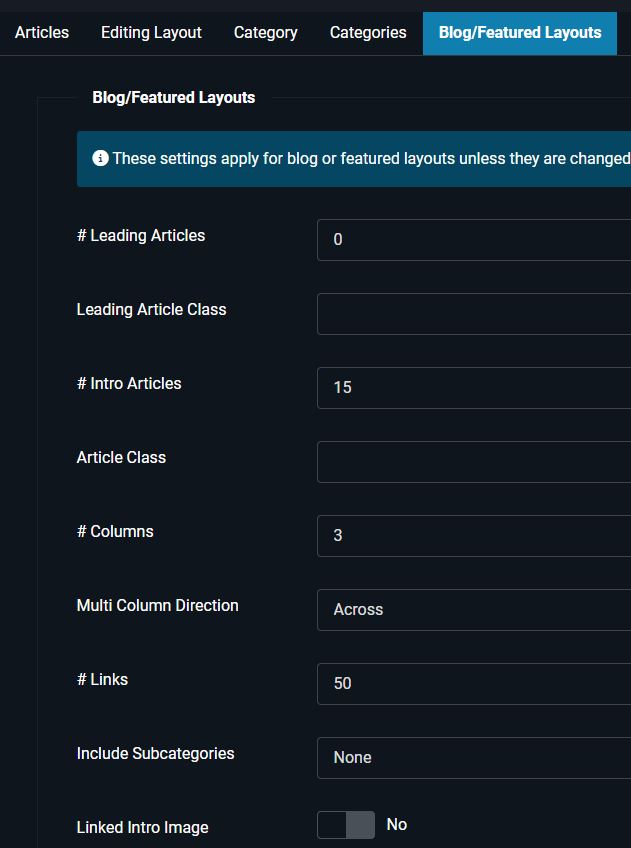The width and height of the screenshot is (631, 848).
Task: Open the Include Subcategories dropdown
Action: [x=472, y=757]
